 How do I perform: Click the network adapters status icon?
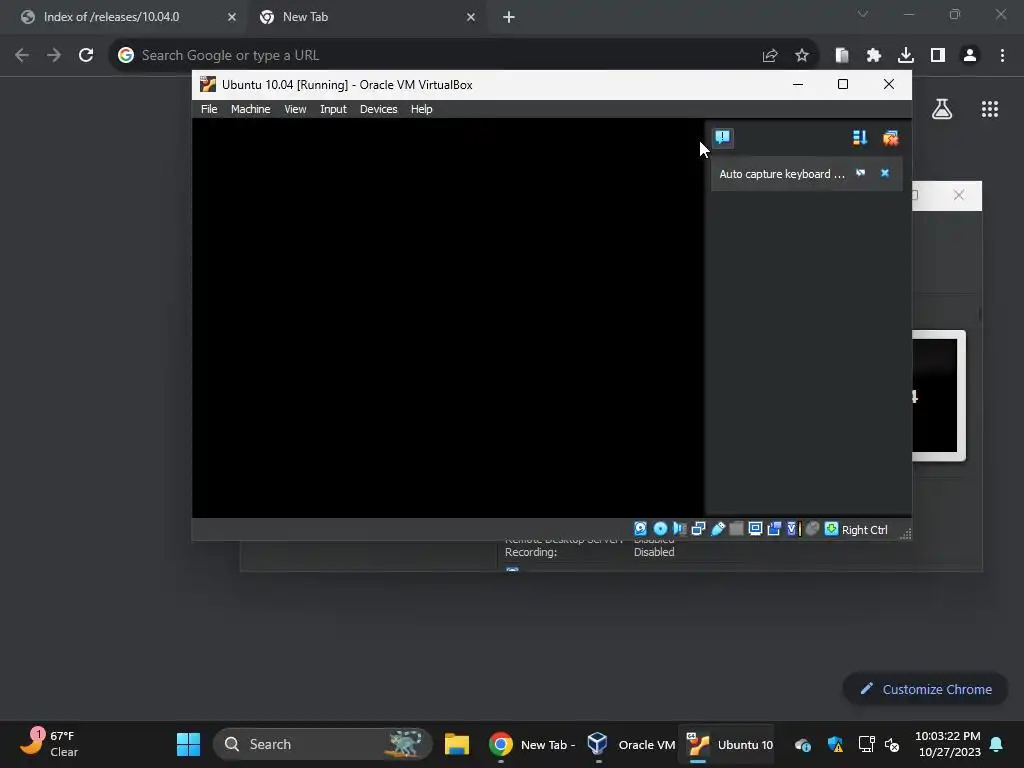click(x=698, y=529)
